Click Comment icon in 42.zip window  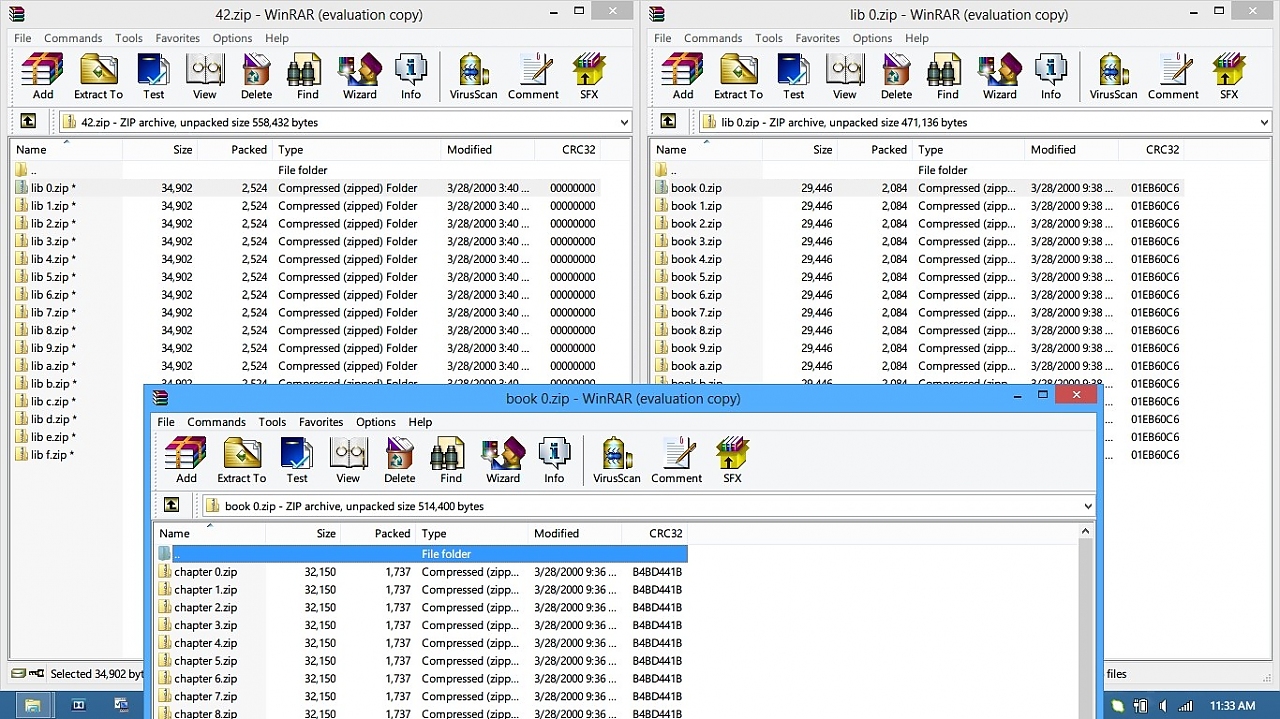click(x=533, y=76)
